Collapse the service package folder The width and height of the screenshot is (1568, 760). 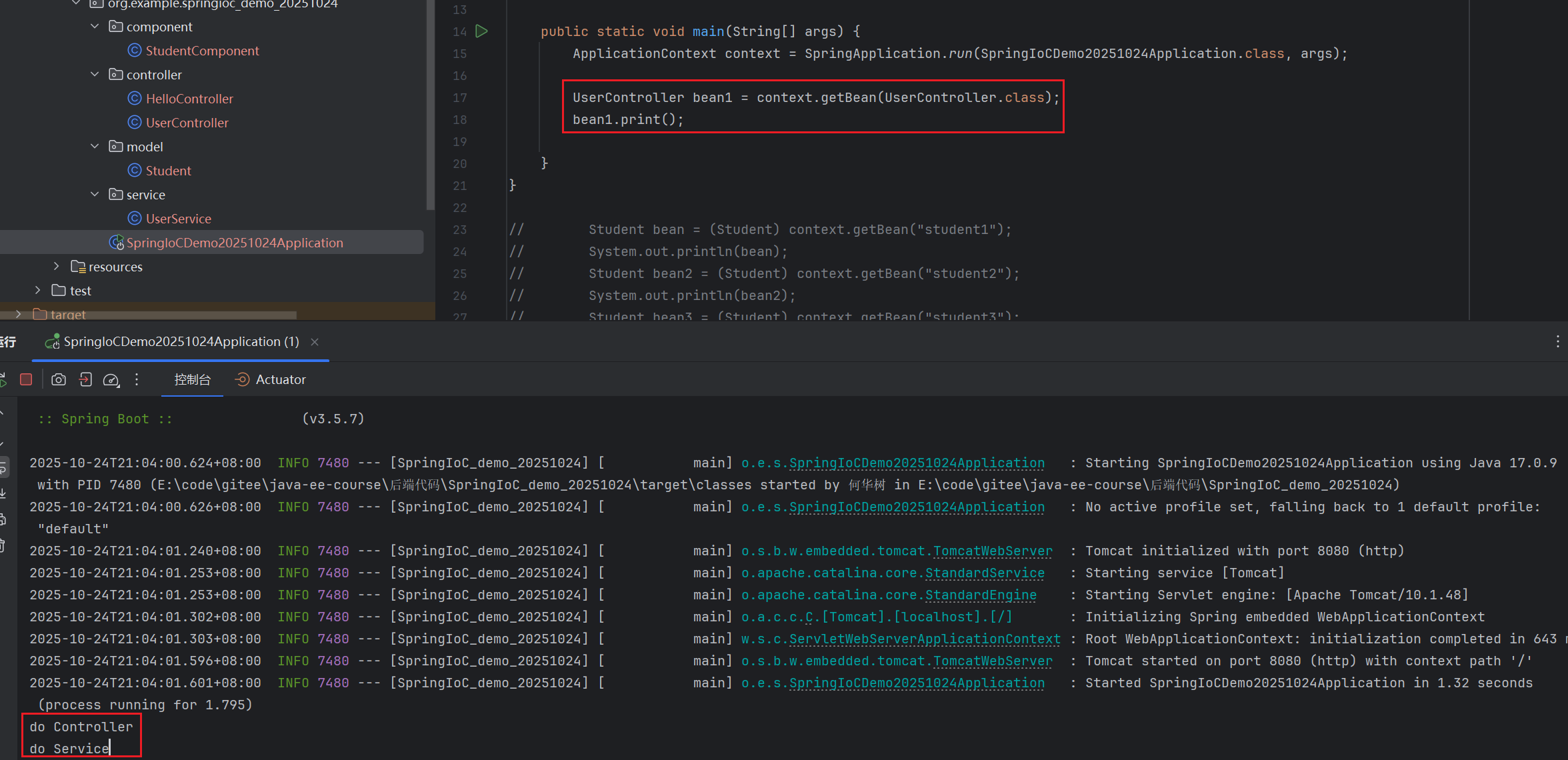click(x=95, y=195)
